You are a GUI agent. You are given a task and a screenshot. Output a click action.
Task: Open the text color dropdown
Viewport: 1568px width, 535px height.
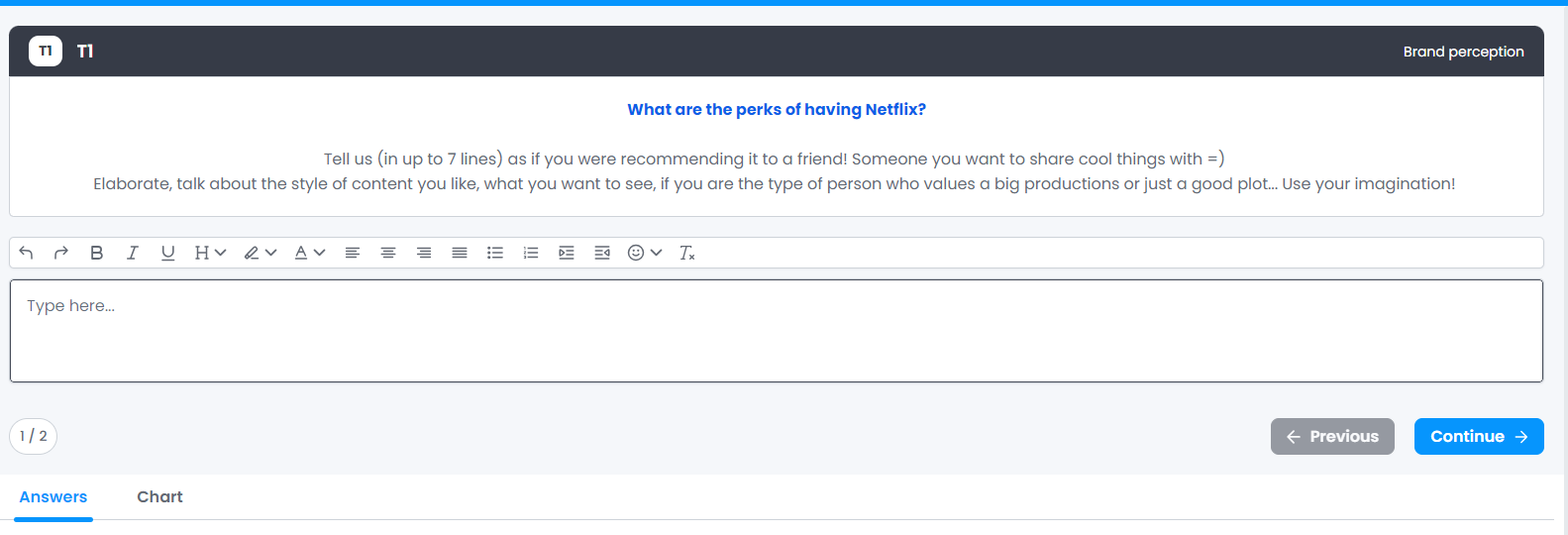pos(310,253)
